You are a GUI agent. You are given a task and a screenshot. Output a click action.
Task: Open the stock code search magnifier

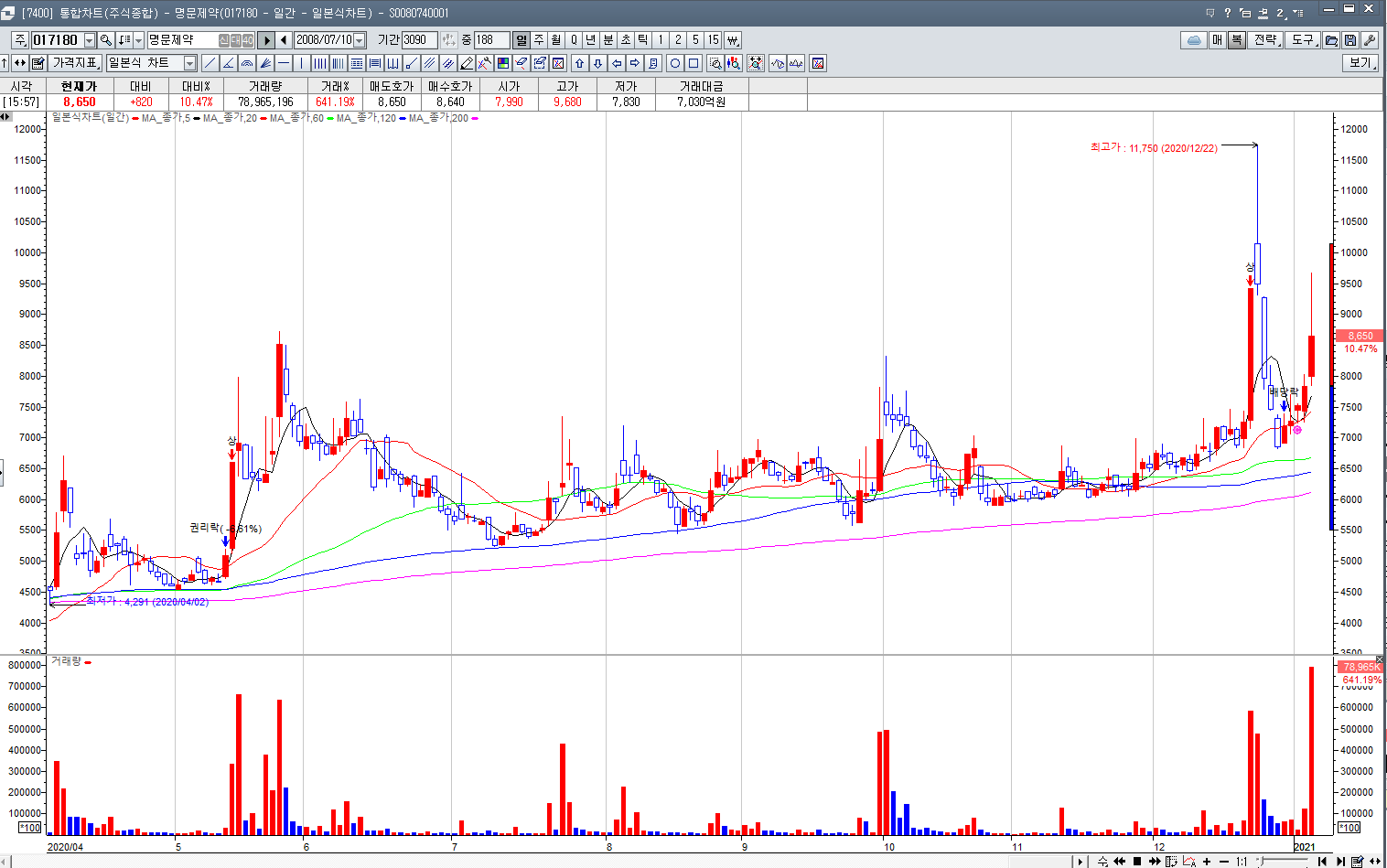tap(106, 40)
